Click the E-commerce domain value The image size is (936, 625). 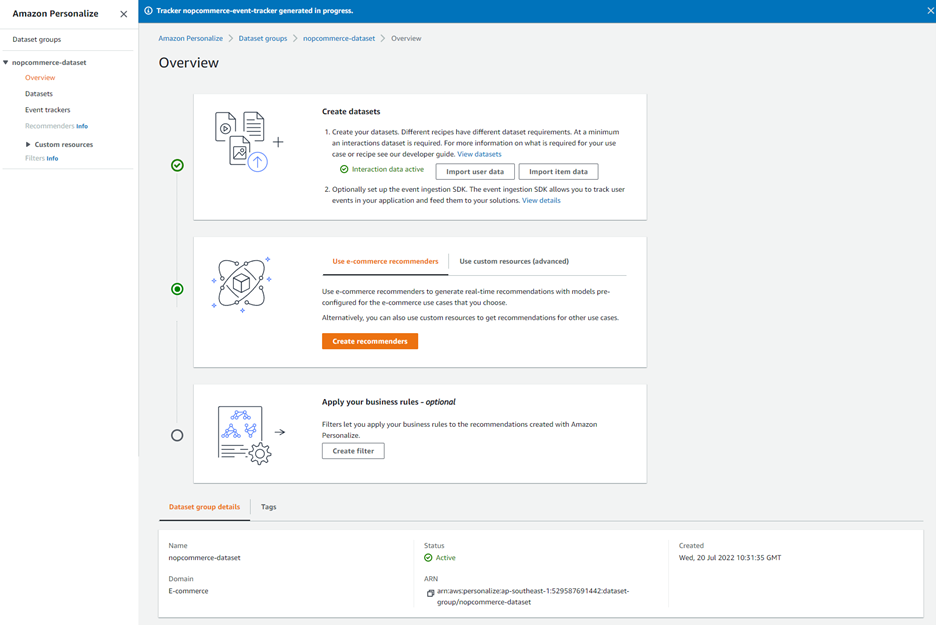click(x=188, y=591)
